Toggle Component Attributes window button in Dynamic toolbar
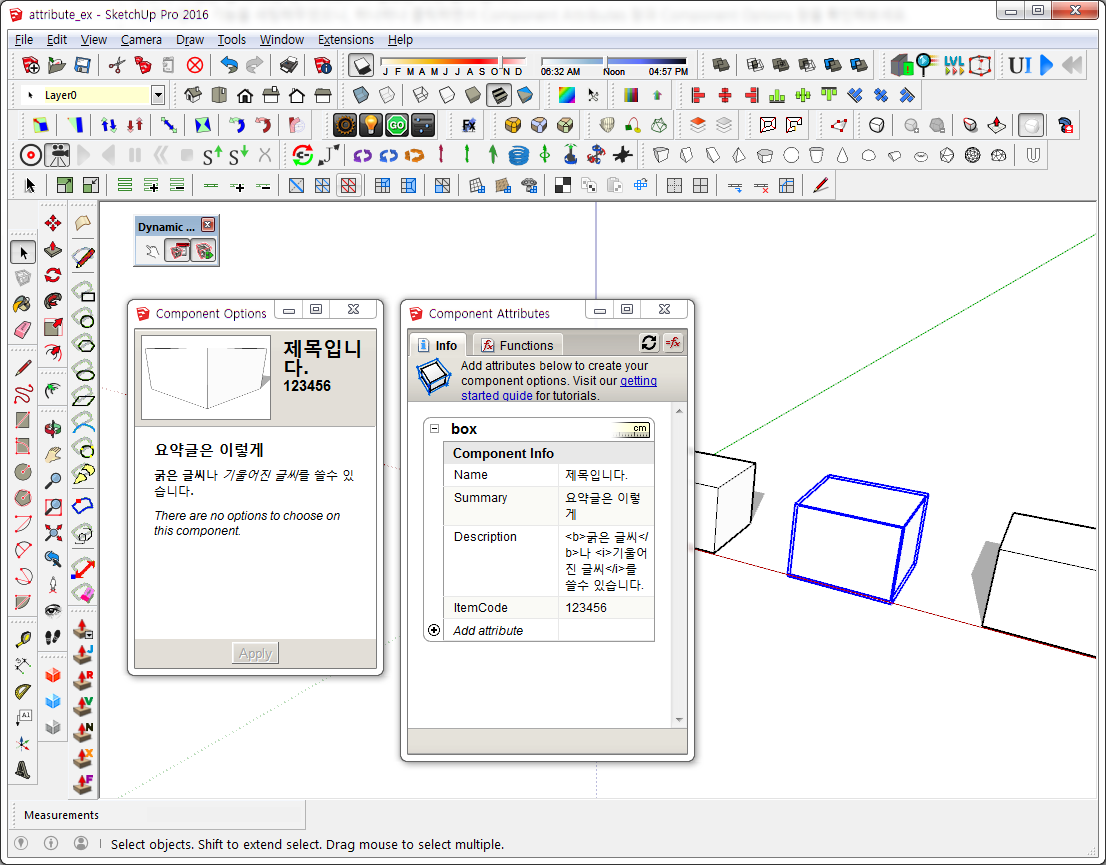This screenshot has height=865, width=1106. (x=204, y=250)
